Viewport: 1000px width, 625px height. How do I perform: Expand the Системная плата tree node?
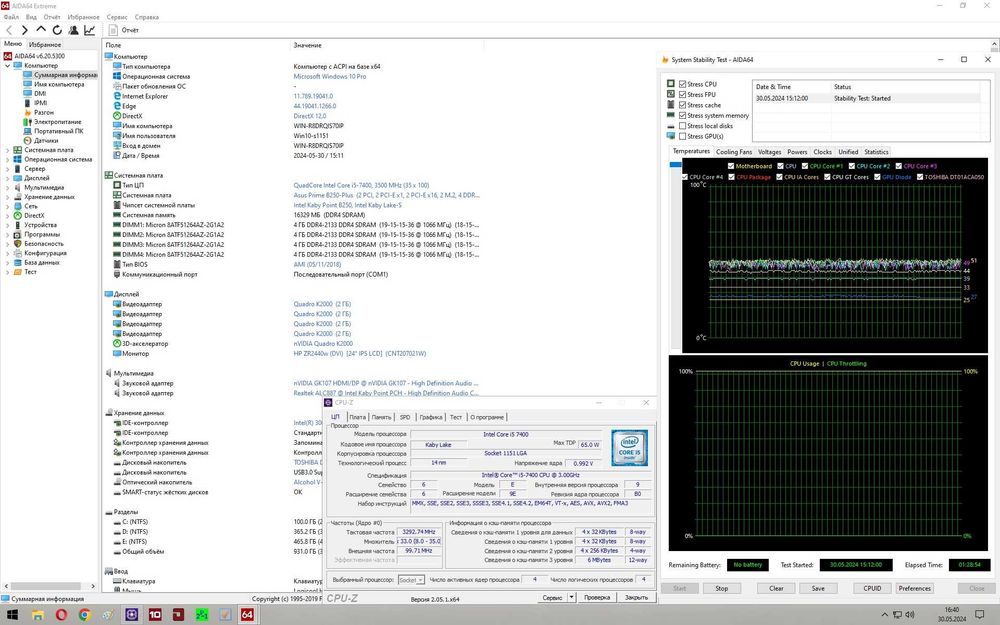coord(8,150)
